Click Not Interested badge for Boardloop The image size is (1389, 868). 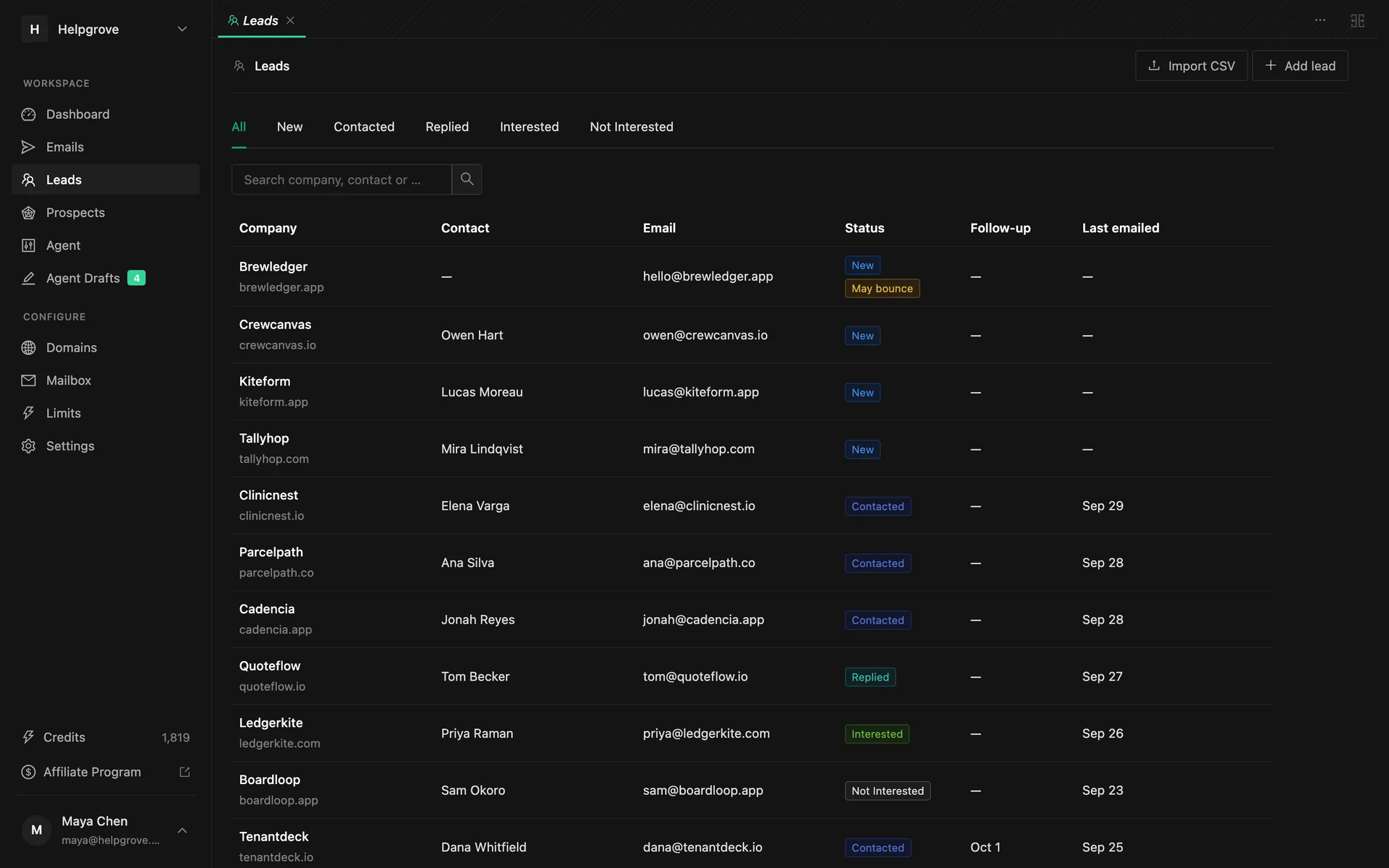(x=888, y=791)
